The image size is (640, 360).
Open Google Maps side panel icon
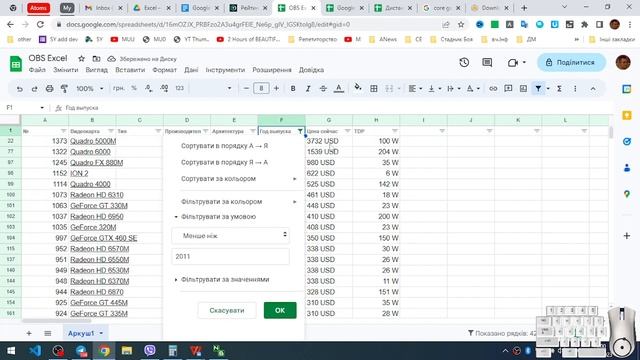coord(627,194)
